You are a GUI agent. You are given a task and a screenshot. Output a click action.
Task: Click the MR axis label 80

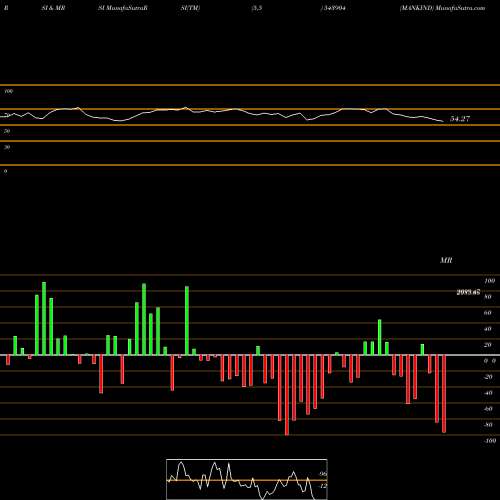(x=488, y=297)
